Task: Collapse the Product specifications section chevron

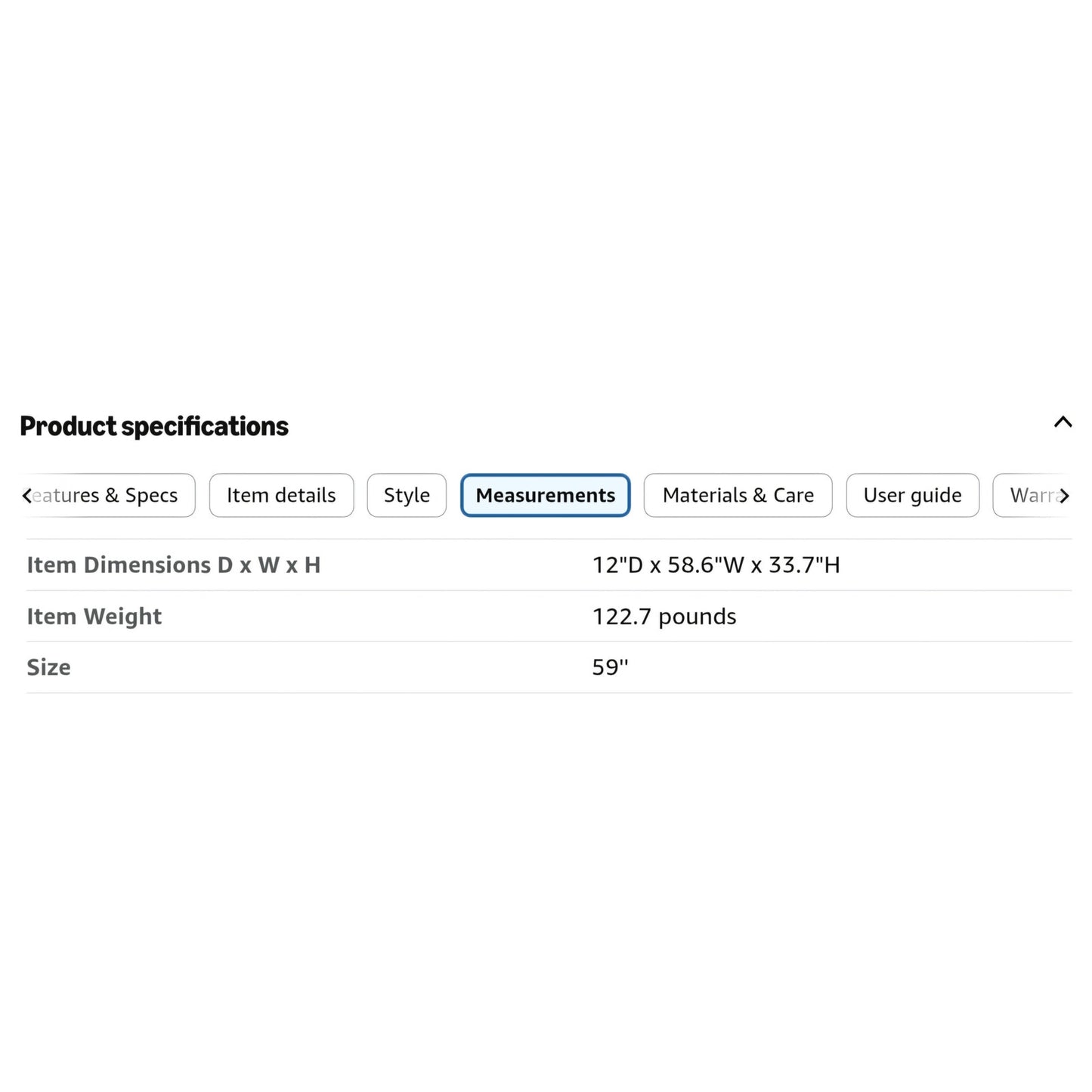Action: pos(1063,422)
